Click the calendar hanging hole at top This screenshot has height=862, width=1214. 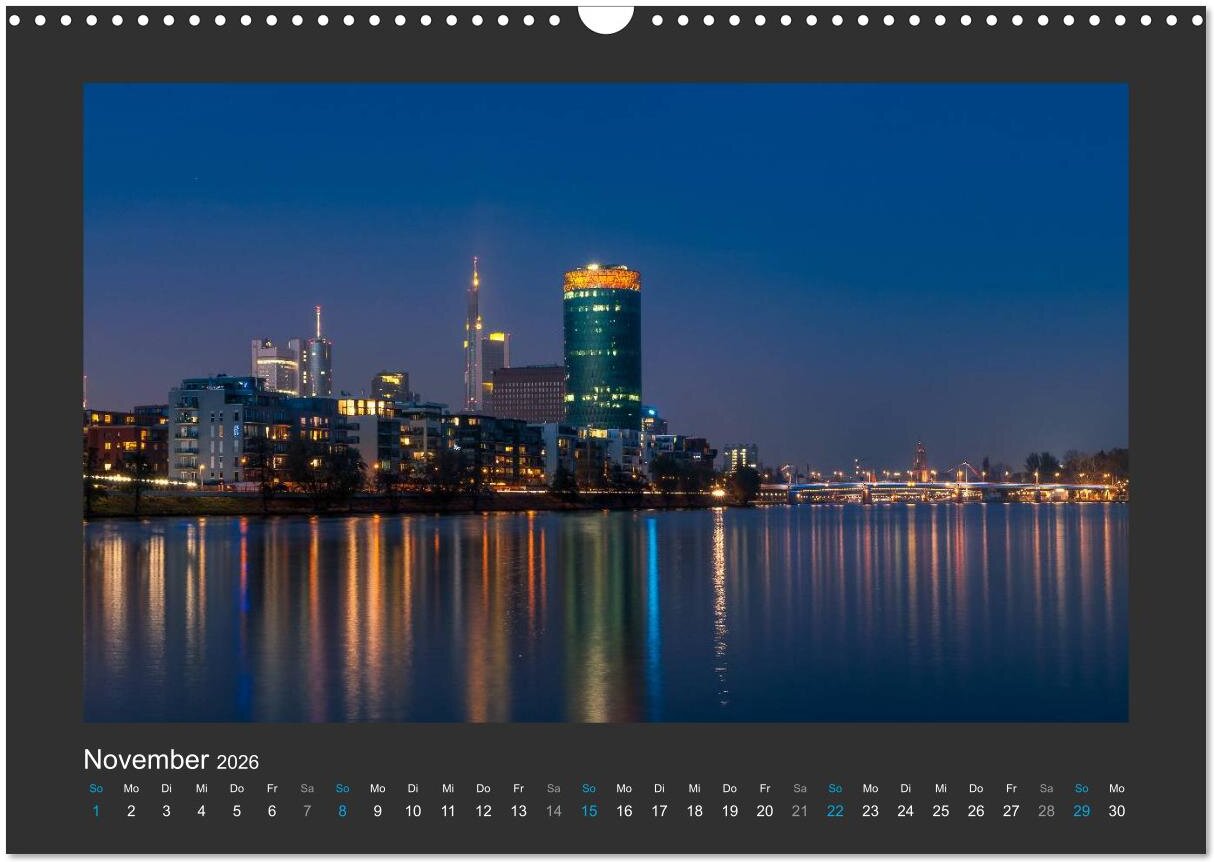pos(606,18)
